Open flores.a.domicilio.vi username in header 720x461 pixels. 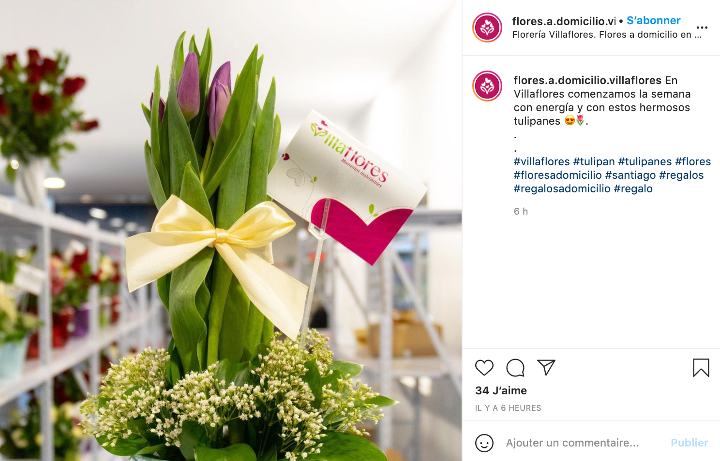pos(564,21)
